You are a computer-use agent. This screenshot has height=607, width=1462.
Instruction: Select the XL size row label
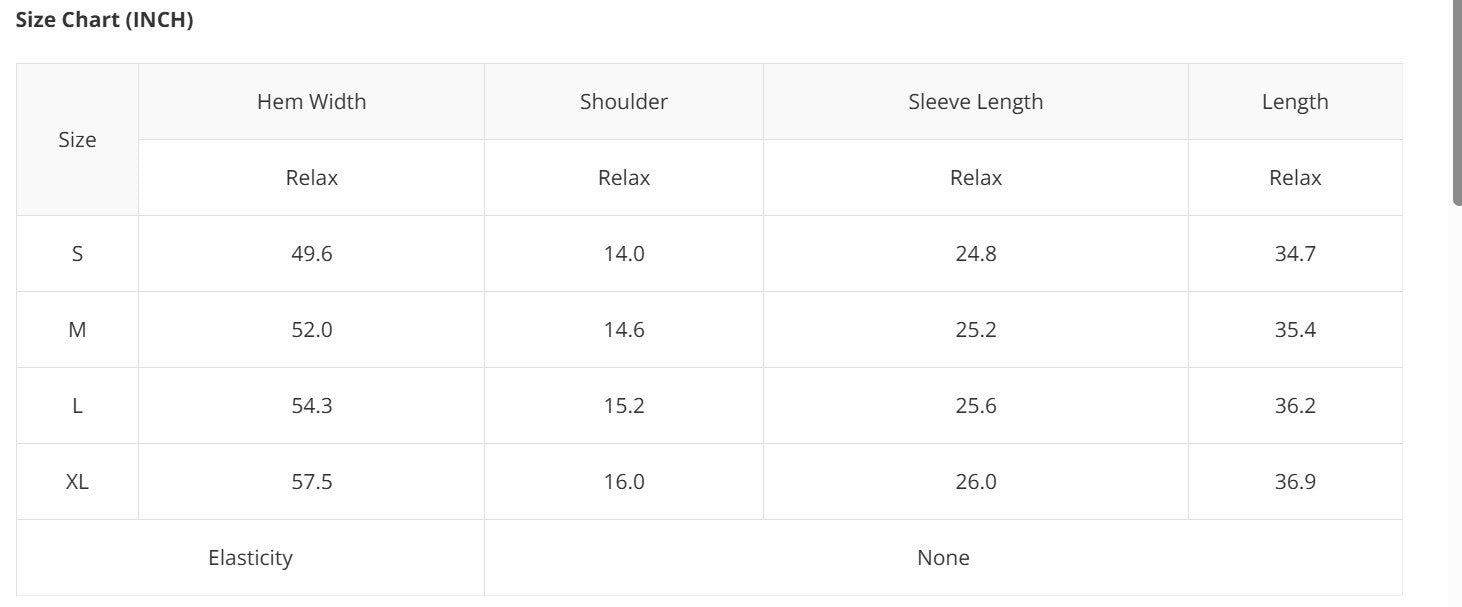pos(77,482)
